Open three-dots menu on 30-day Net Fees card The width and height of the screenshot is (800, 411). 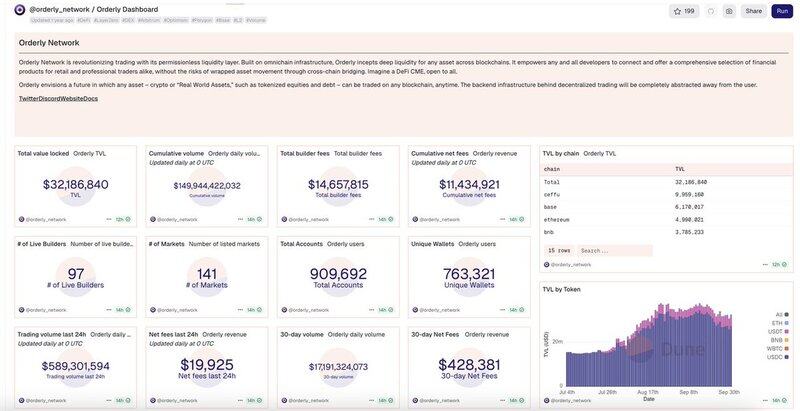pos(505,401)
